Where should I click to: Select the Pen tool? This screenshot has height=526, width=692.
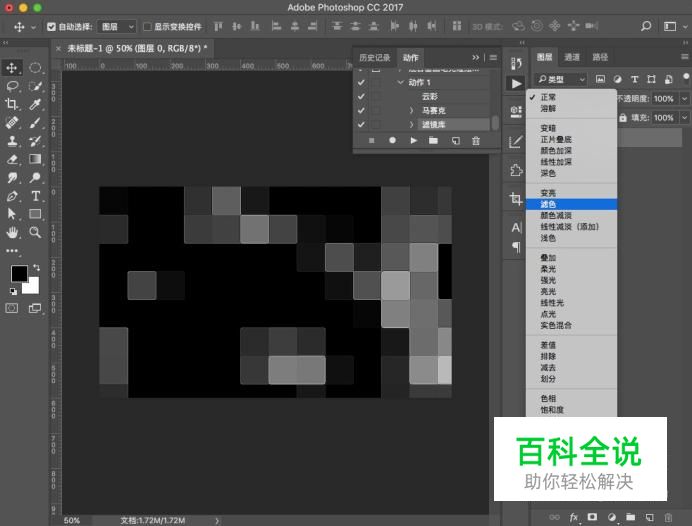pyautogui.click(x=12, y=196)
